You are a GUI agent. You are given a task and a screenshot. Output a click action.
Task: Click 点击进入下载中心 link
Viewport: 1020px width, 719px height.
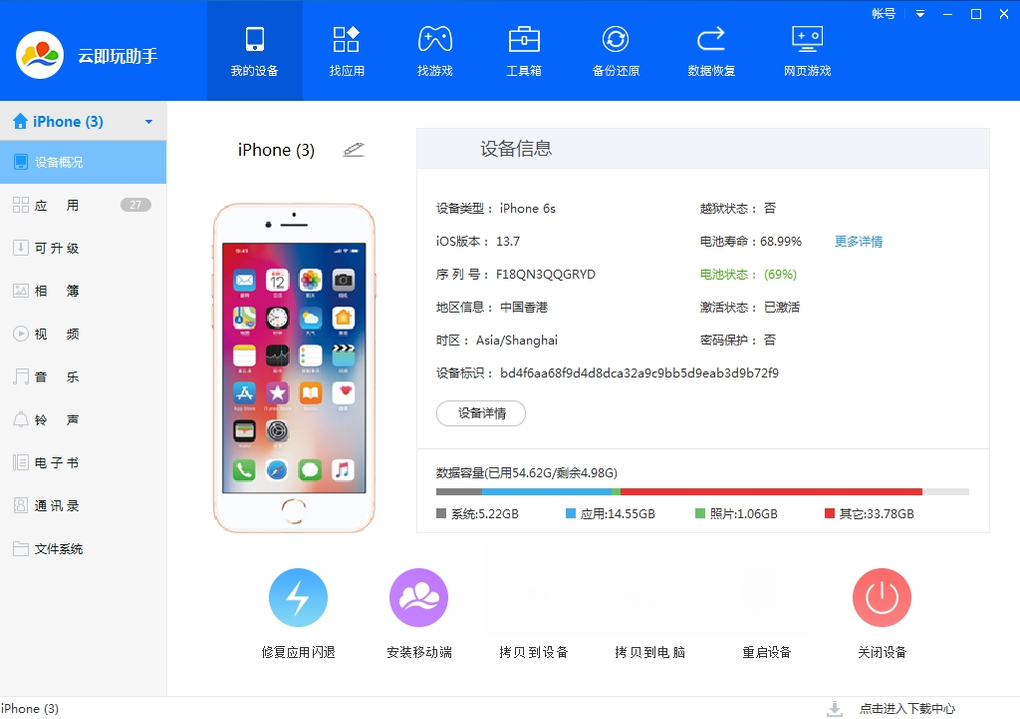pos(907,709)
